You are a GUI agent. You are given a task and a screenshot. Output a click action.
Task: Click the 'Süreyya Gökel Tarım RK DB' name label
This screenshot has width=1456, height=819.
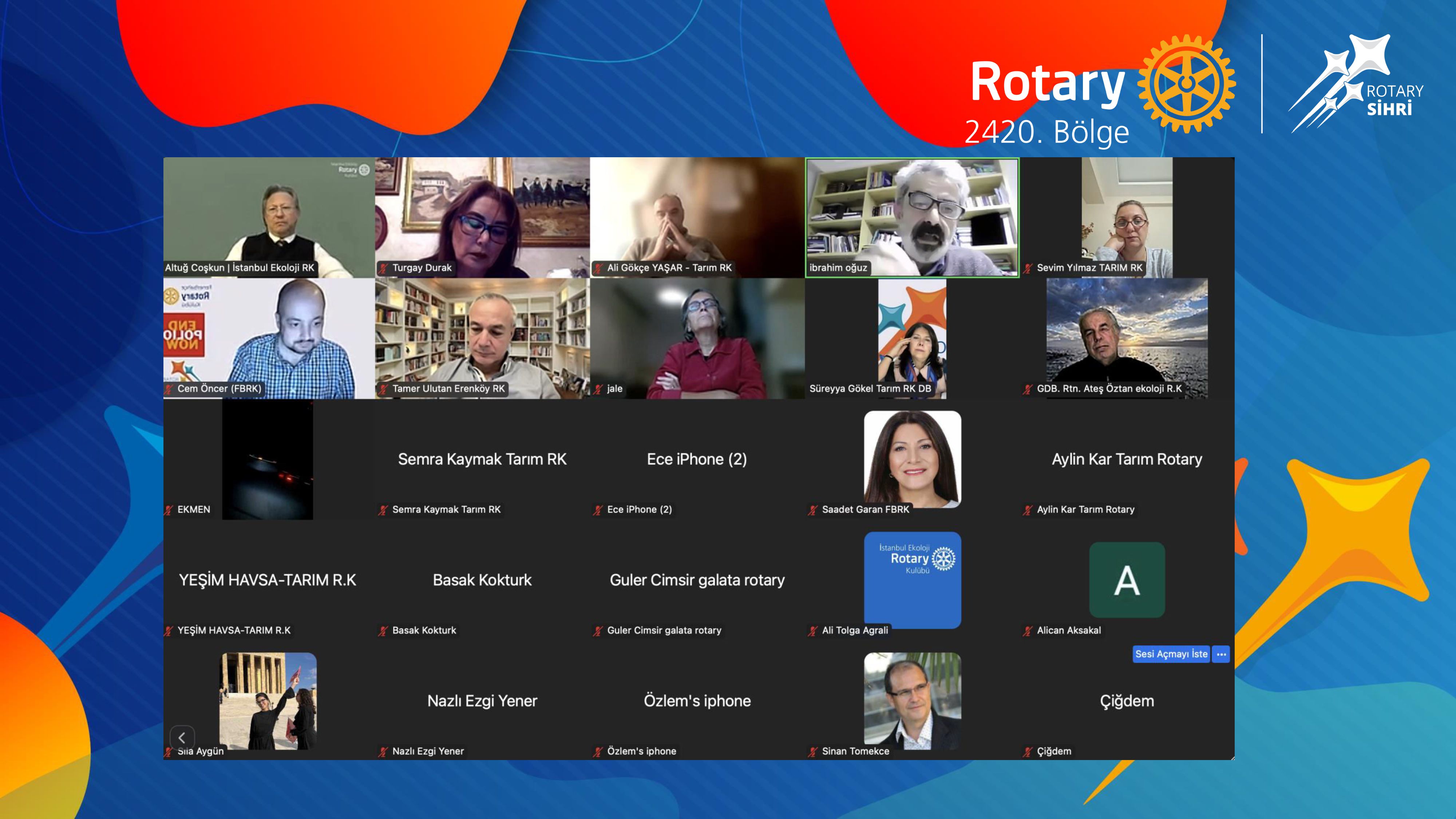pos(870,389)
